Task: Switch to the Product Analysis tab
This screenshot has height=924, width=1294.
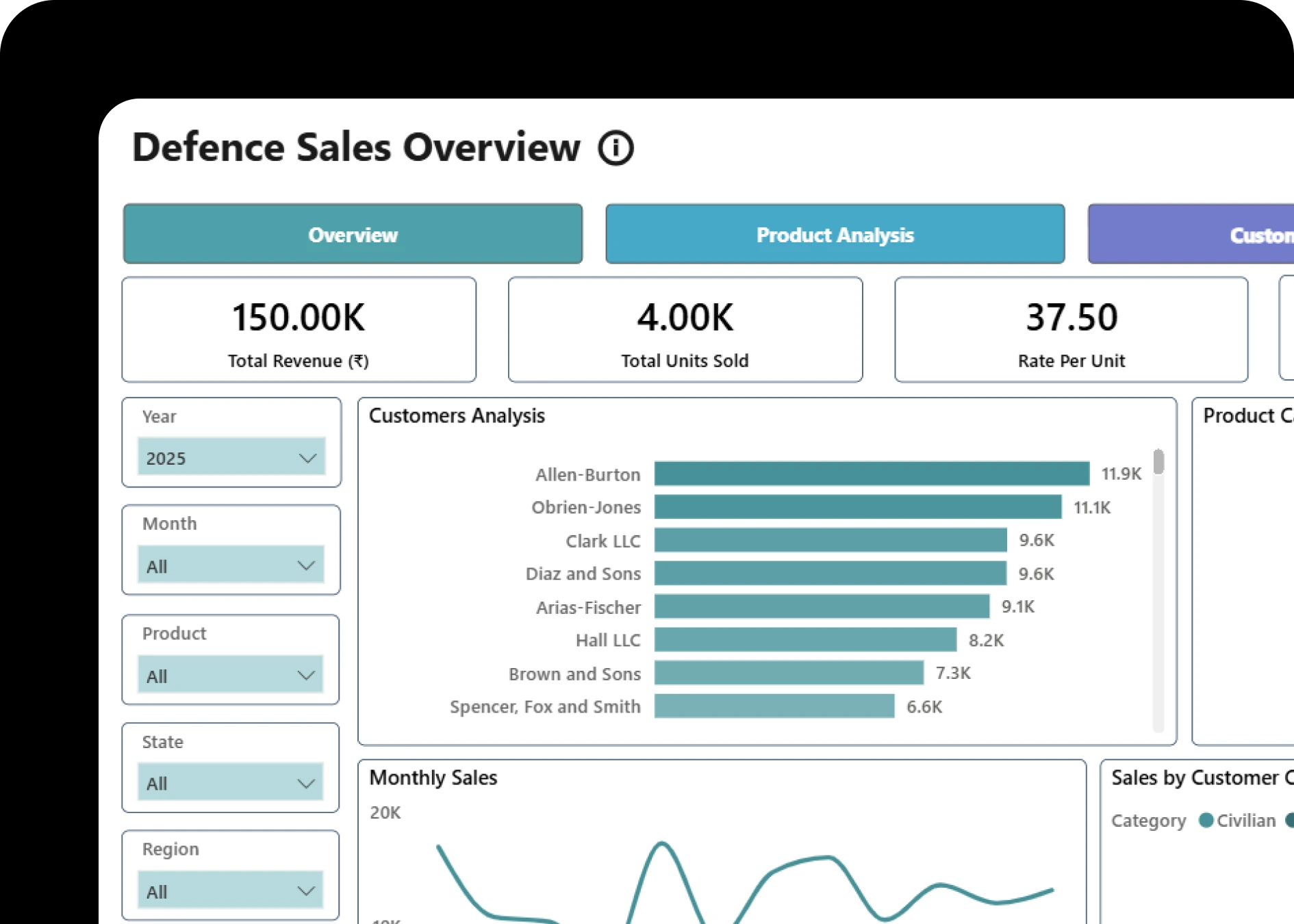Action: 835,234
